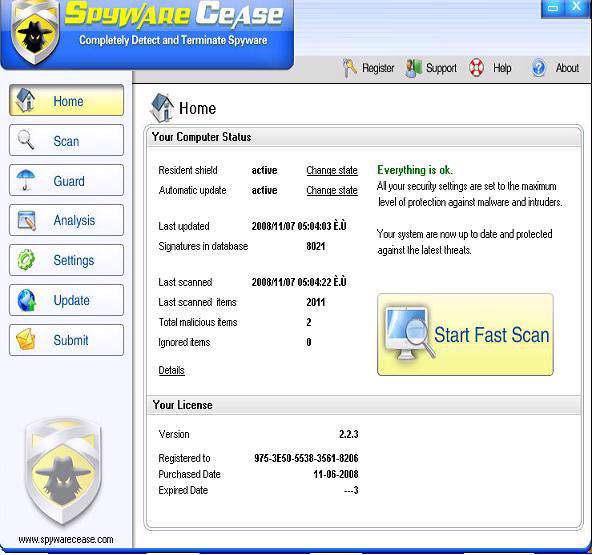Select the version number 2.2.3
Image resolution: width=592 pixels, height=555 pixels.
[348, 434]
